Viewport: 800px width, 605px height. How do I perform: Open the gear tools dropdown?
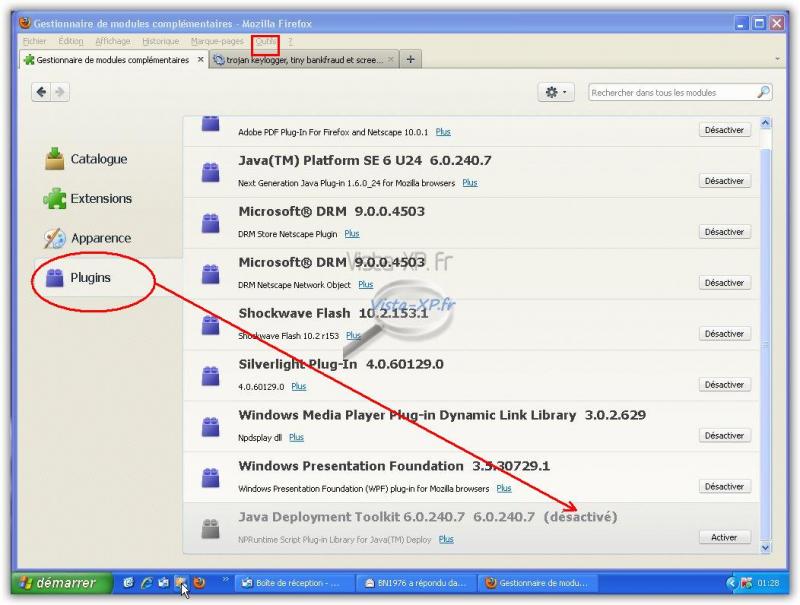[556, 92]
